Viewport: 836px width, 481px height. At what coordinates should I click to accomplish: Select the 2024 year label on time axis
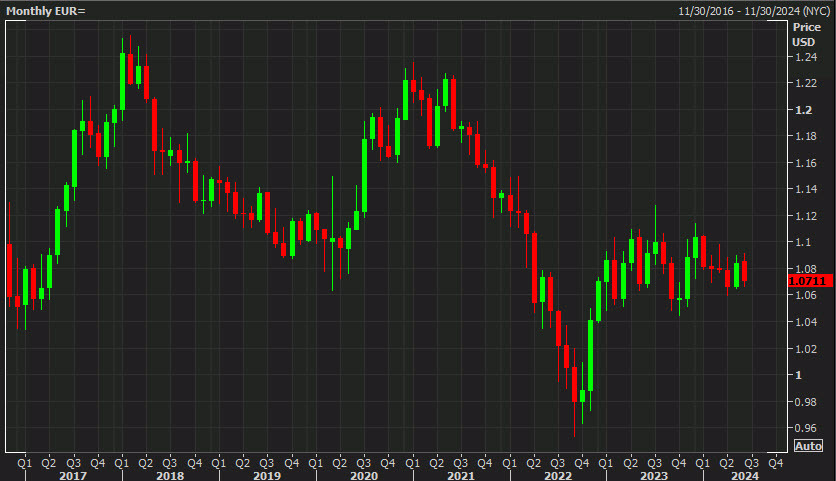(x=745, y=476)
